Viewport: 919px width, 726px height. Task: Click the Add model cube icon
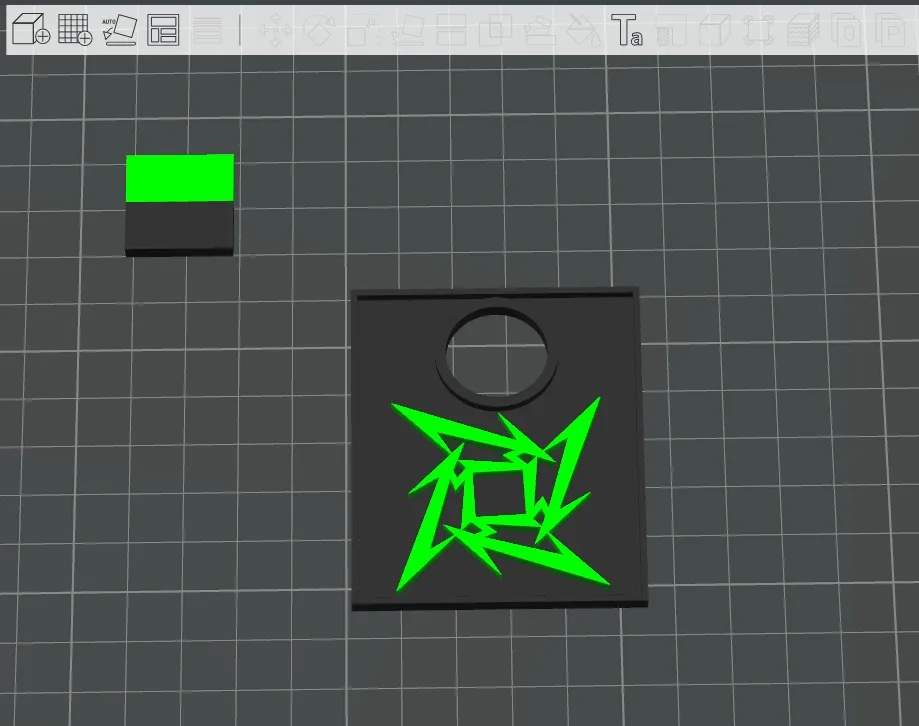coord(30,30)
